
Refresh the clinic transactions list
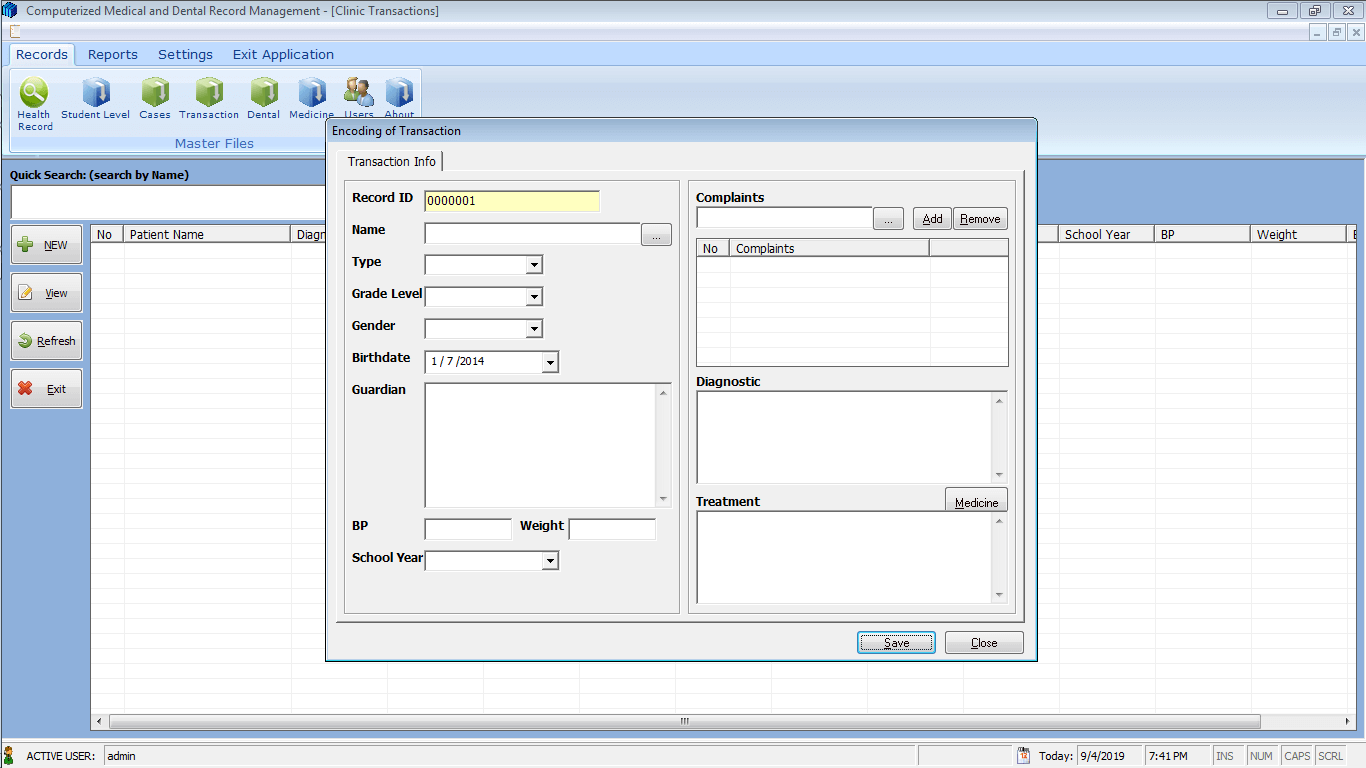(x=46, y=341)
